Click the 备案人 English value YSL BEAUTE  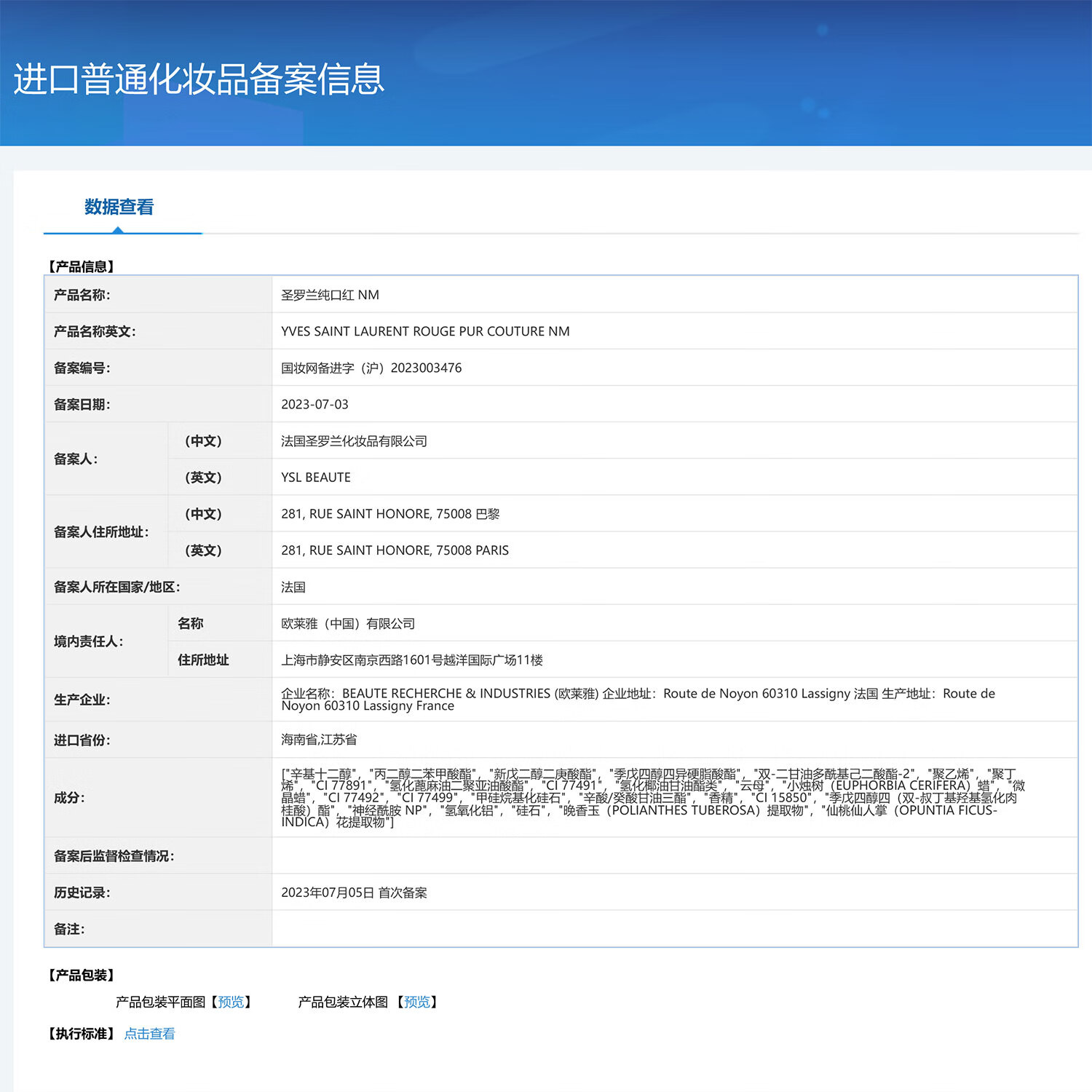tap(314, 477)
